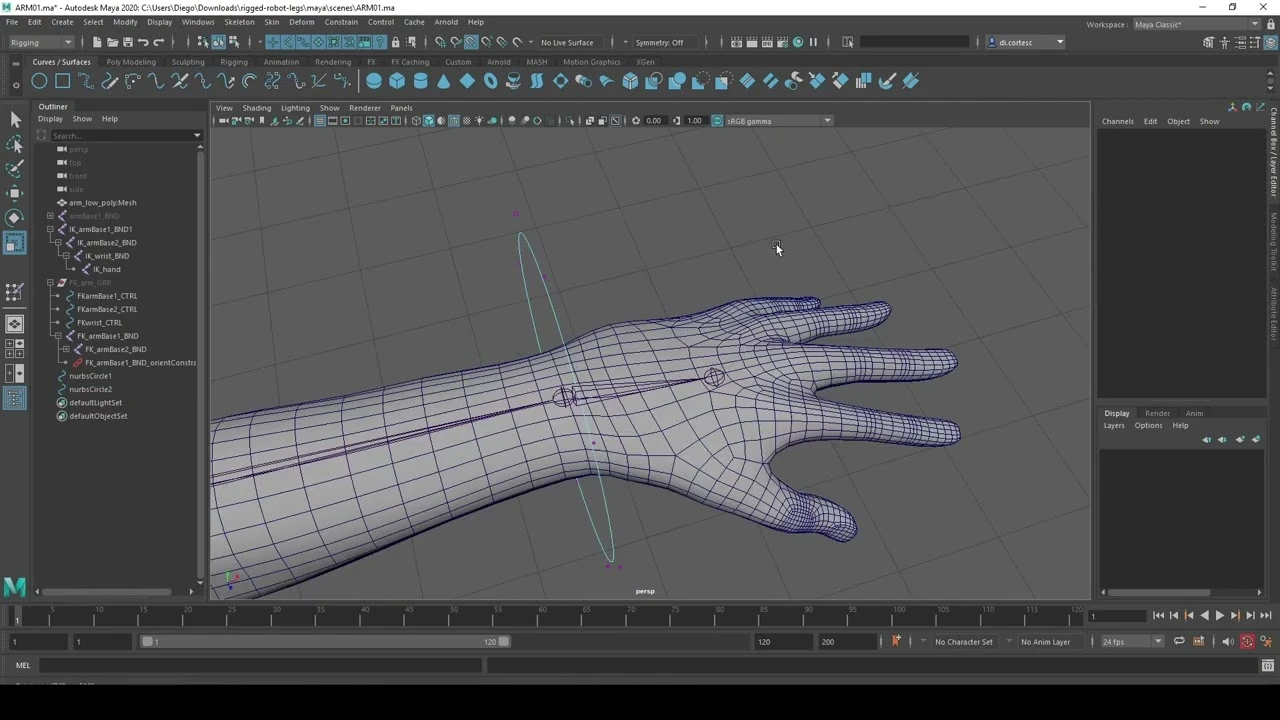Open the Constrain menu
Screen dimensions: 1280x720
tap(341, 22)
